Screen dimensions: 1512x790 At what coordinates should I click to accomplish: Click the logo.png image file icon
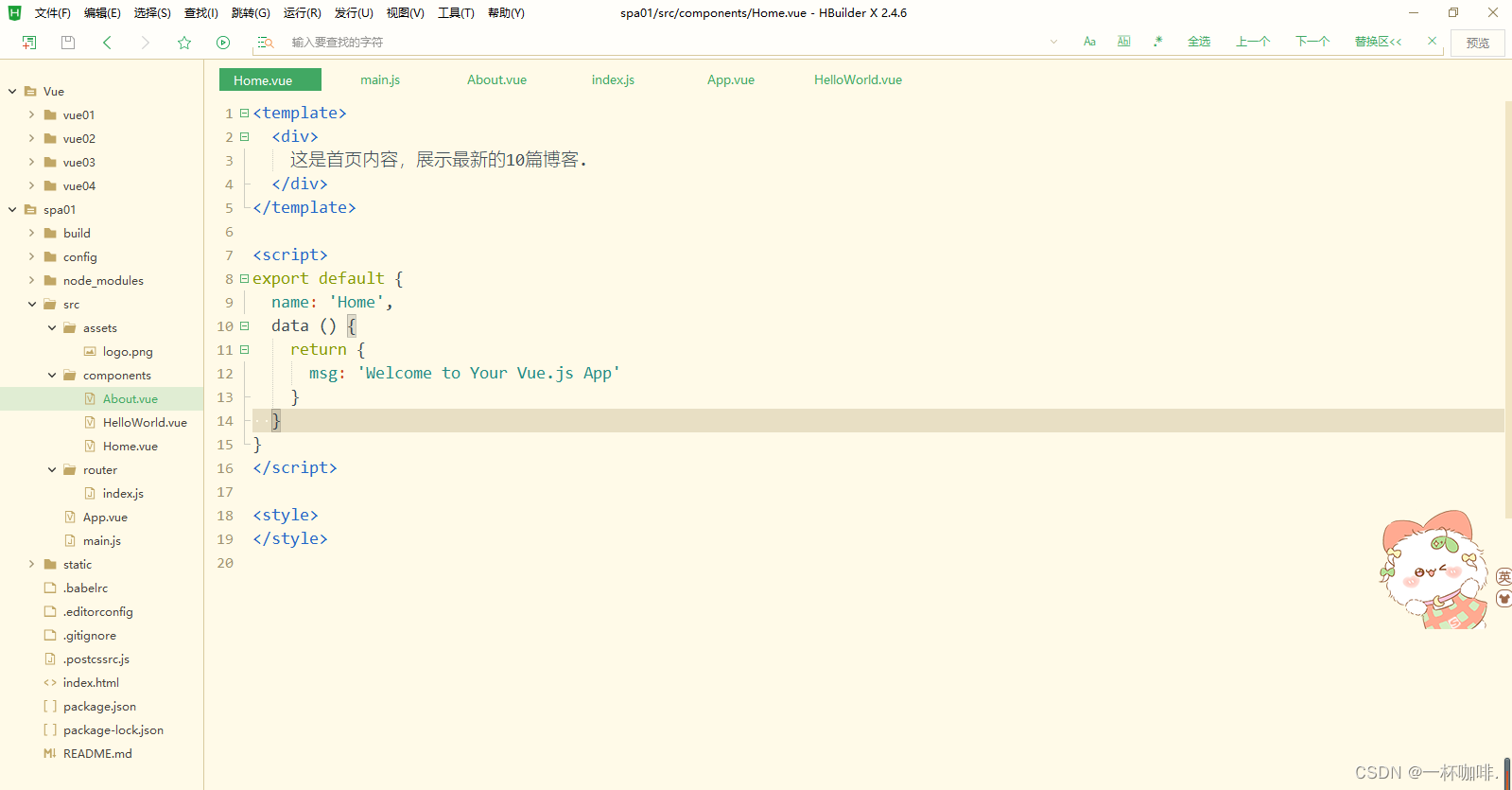[x=90, y=352]
